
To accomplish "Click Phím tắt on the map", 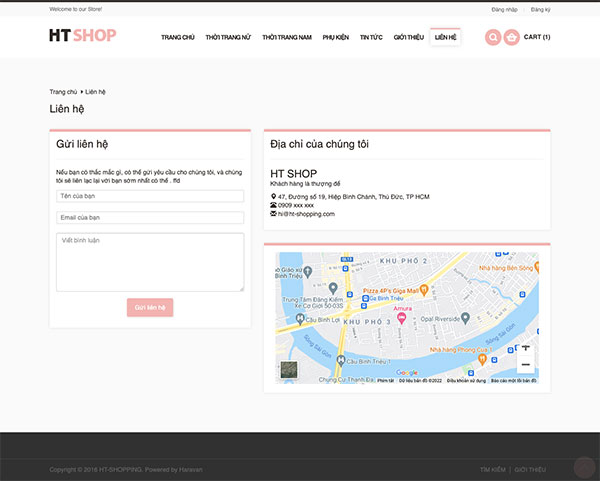I will pyautogui.click(x=385, y=381).
